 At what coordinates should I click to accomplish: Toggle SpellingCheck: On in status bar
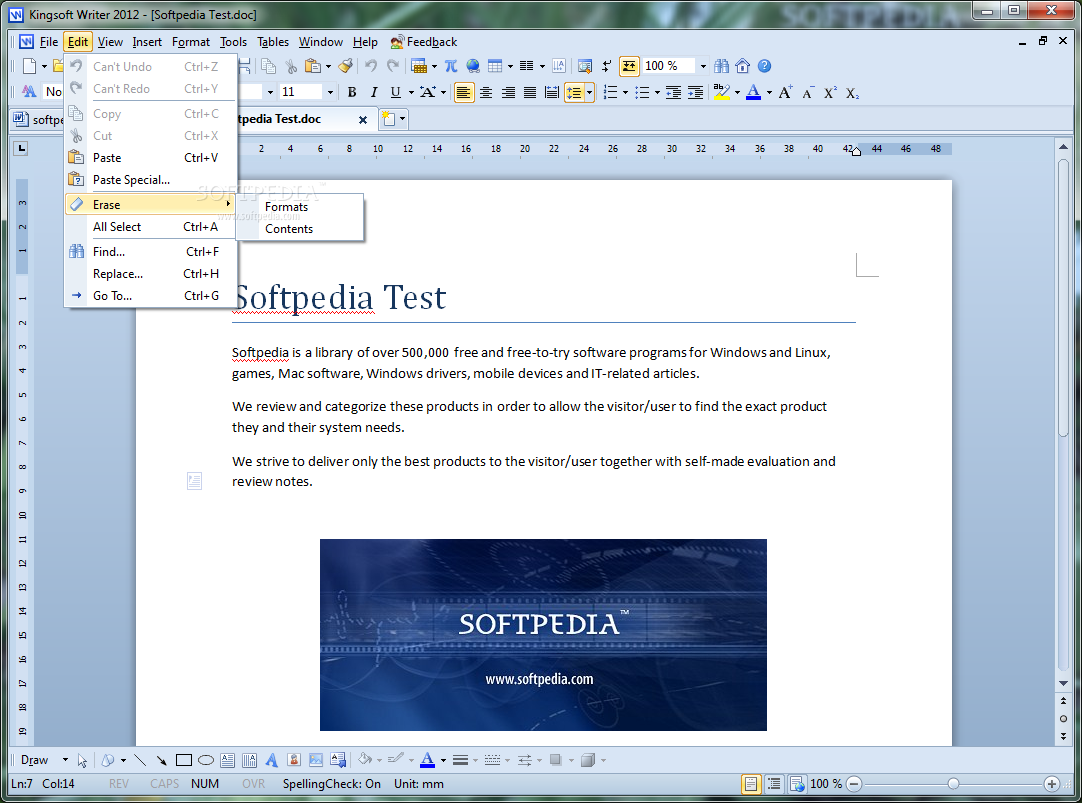[331, 784]
